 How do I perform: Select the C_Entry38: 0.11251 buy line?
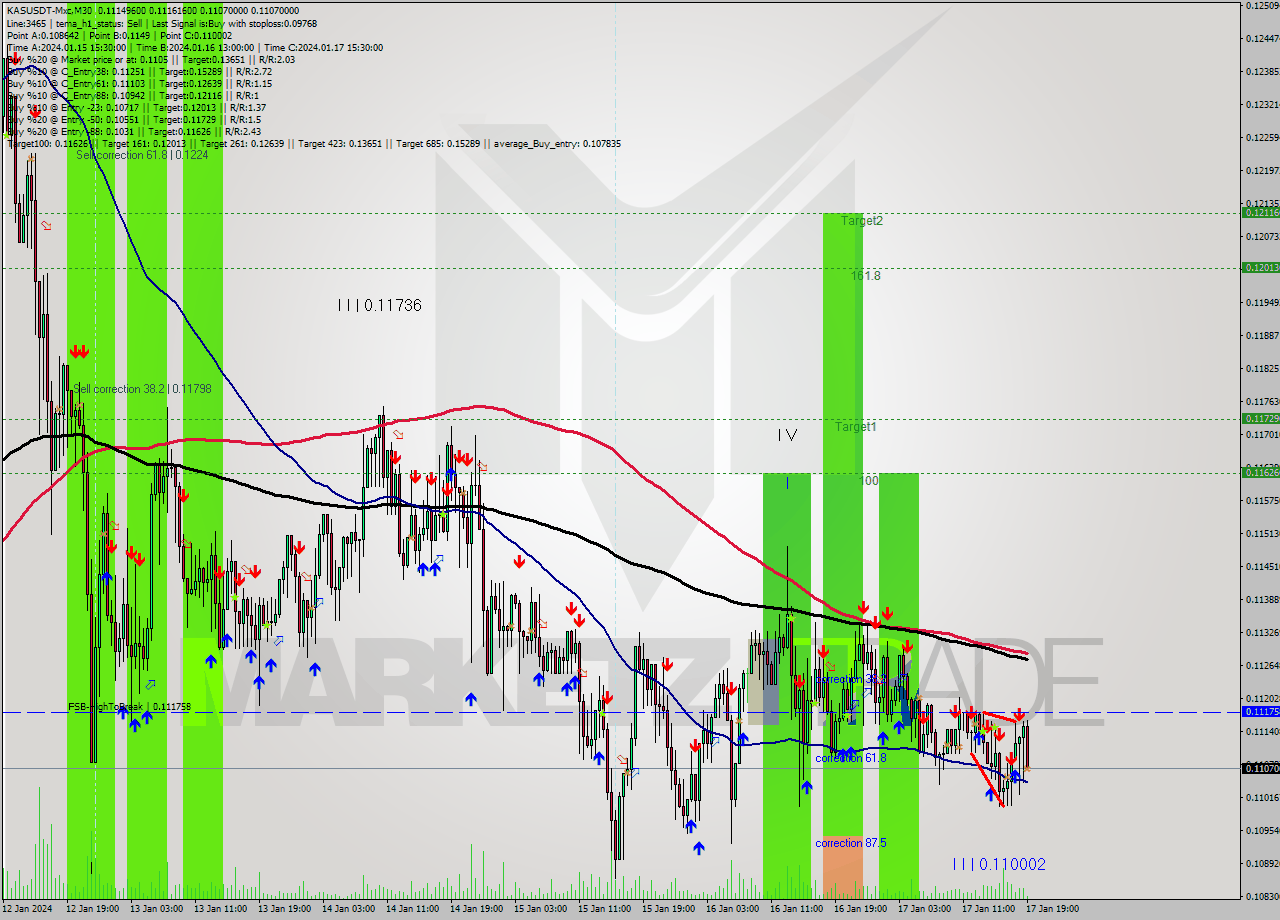coord(139,71)
